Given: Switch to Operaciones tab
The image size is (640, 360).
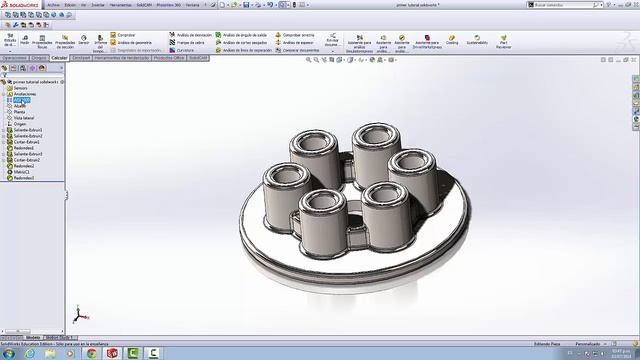Looking at the screenshot, I should coord(14,58).
